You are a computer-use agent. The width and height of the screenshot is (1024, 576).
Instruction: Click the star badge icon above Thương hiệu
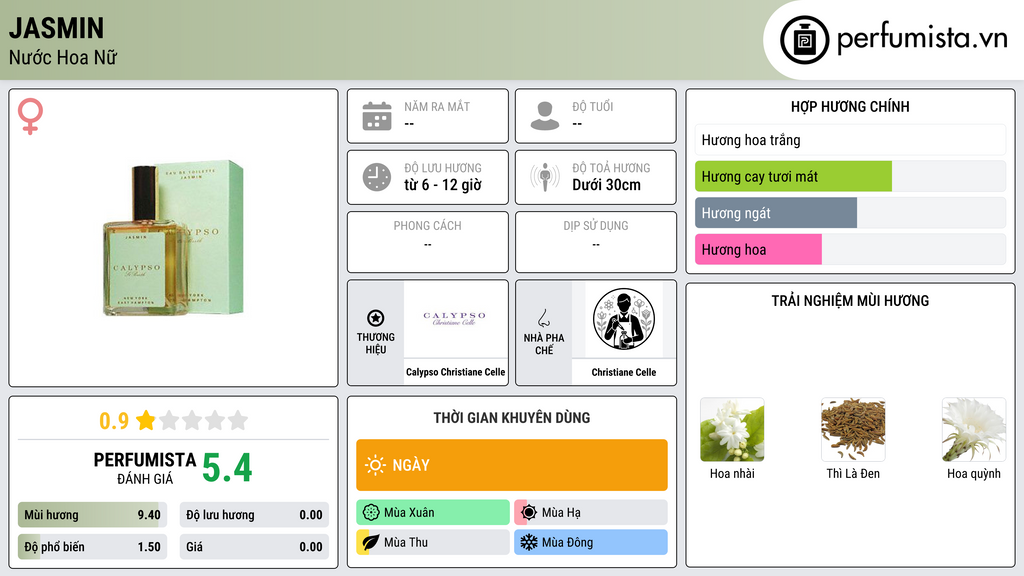[x=376, y=318]
